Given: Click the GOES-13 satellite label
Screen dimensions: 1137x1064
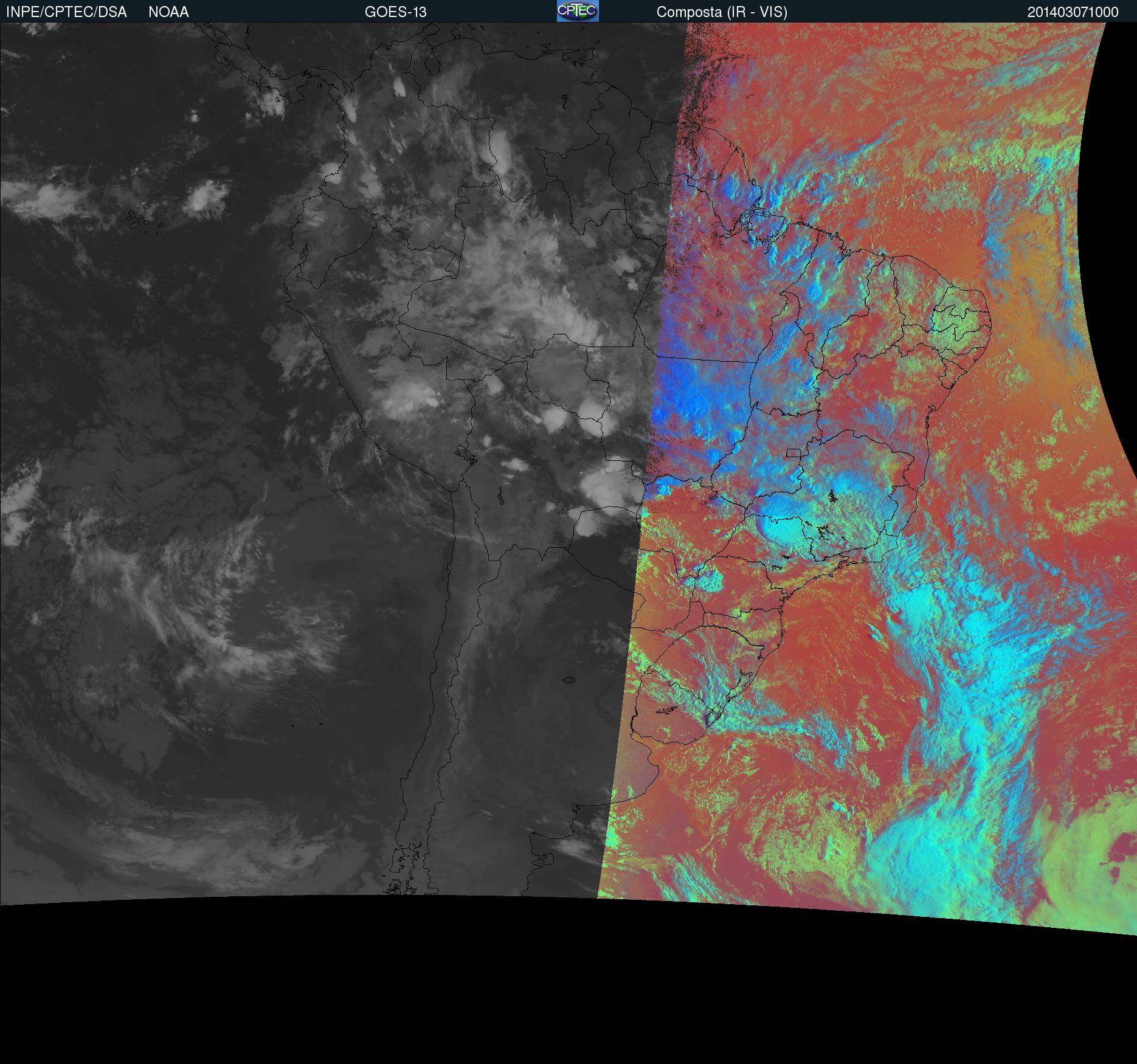Looking at the screenshot, I should pyautogui.click(x=395, y=12).
